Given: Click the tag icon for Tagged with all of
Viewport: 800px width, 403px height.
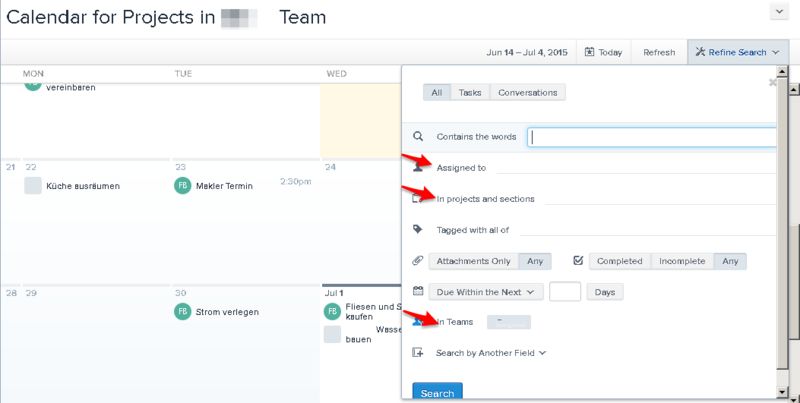Looking at the screenshot, I should 418,229.
